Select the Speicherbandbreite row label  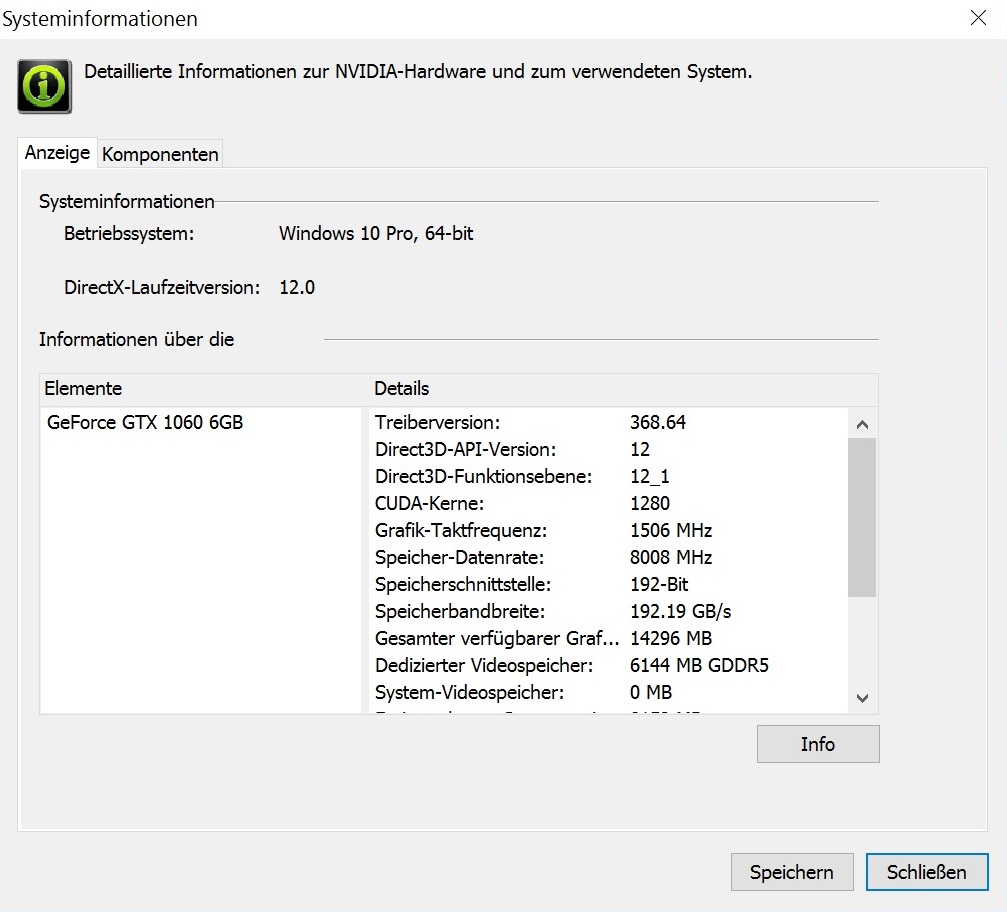tap(460, 611)
